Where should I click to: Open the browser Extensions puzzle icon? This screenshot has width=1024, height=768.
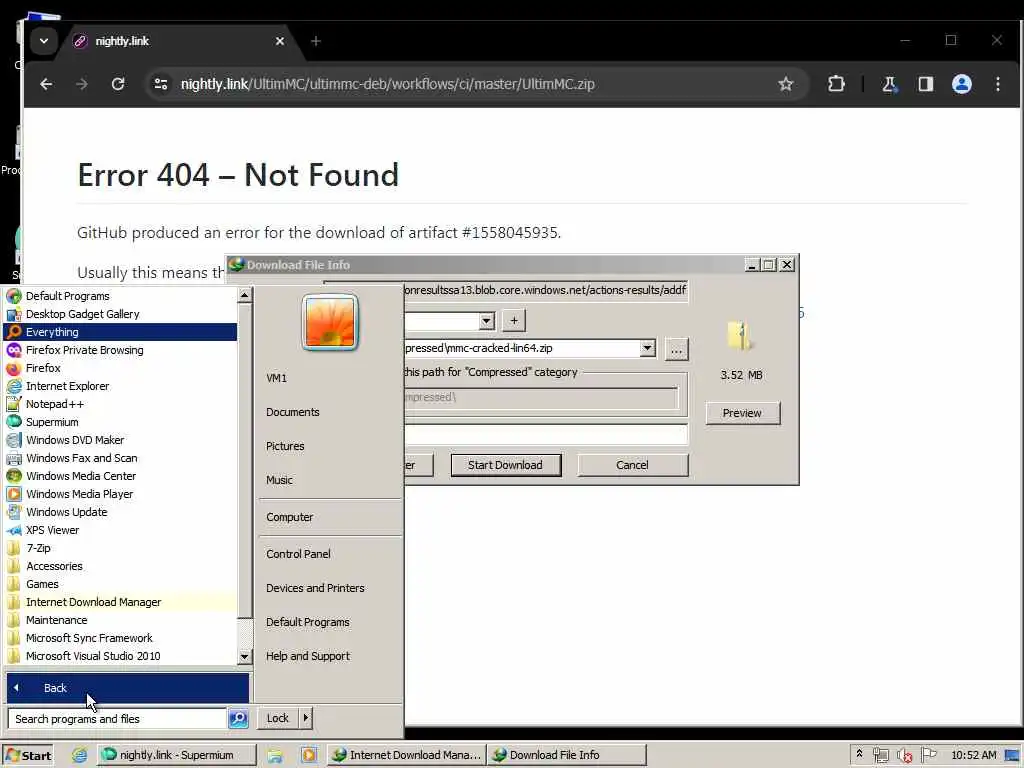click(x=836, y=84)
